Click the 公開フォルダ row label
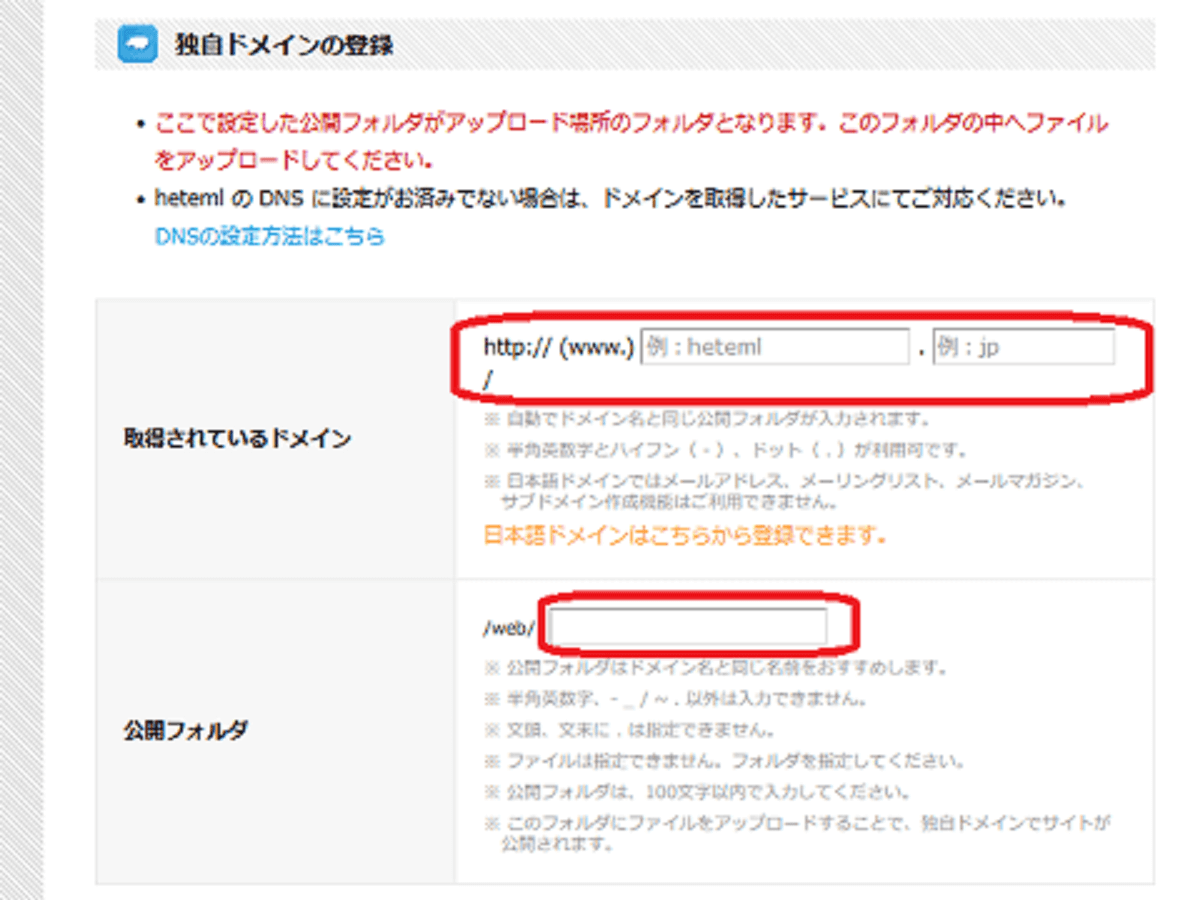Image resolution: width=1200 pixels, height=900 pixels. coord(185,730)
